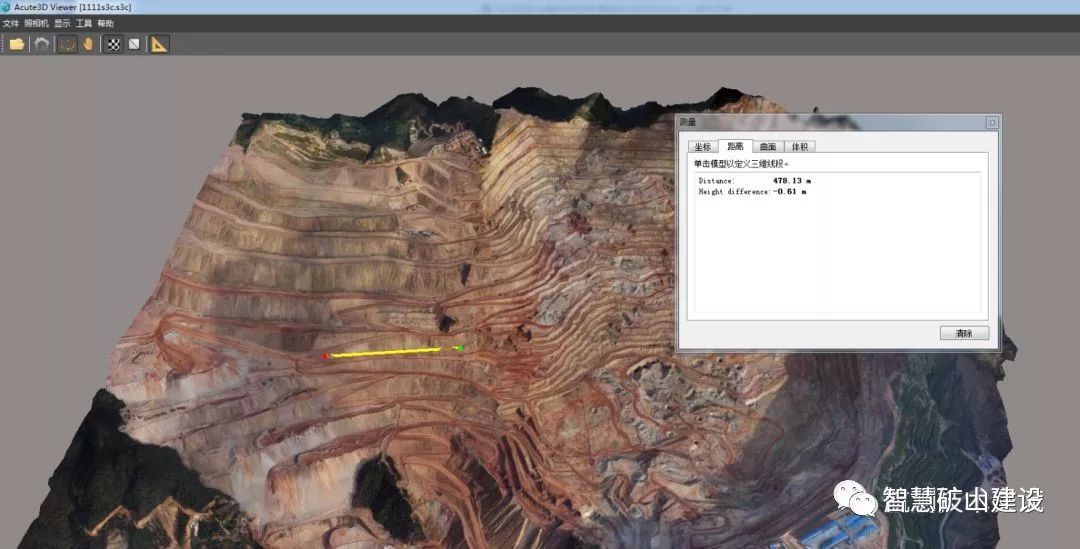
Task: Open the 文件 (File) menu
Action: point(11,23)
